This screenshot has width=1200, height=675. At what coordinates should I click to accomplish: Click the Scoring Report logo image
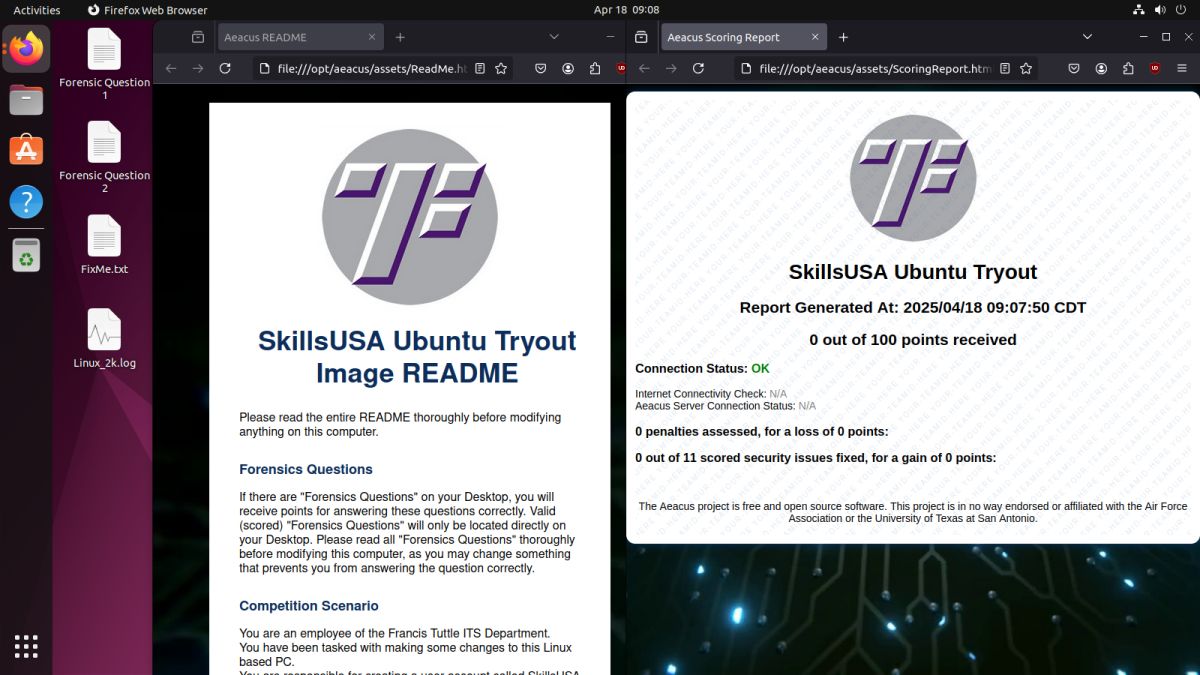[913, 177]
